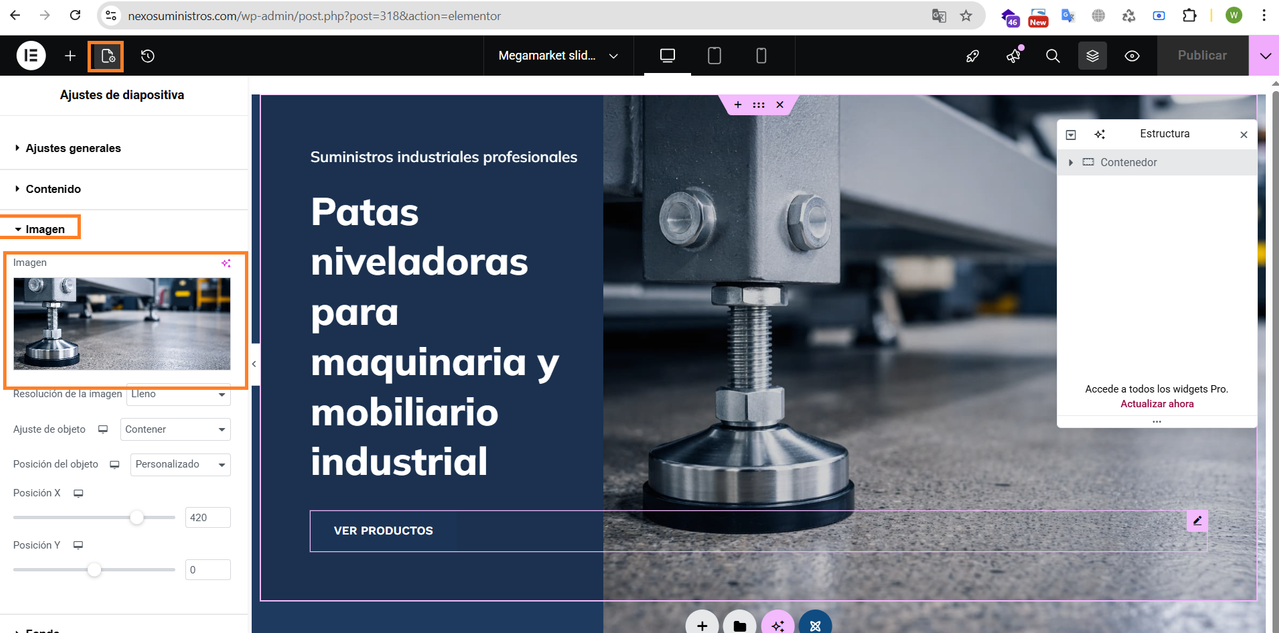Reload the browser page
The image size is (1279, 633).
point(76,16)
